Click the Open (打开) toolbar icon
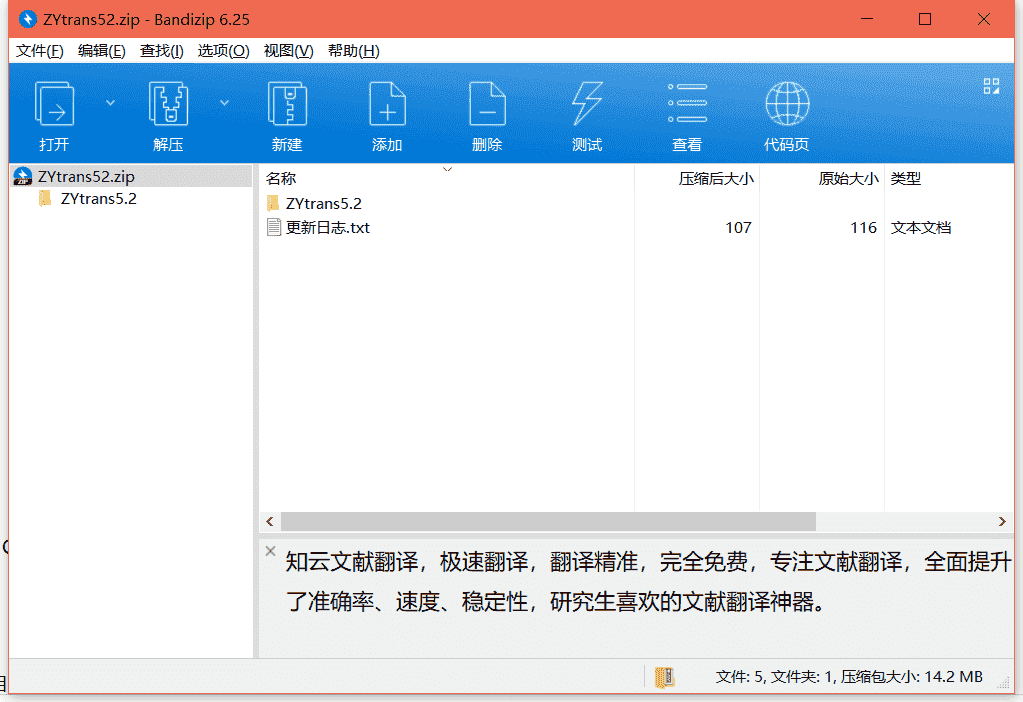Image resolution: width=1023 pixels, height=702 pixels. tap(54, 104)
